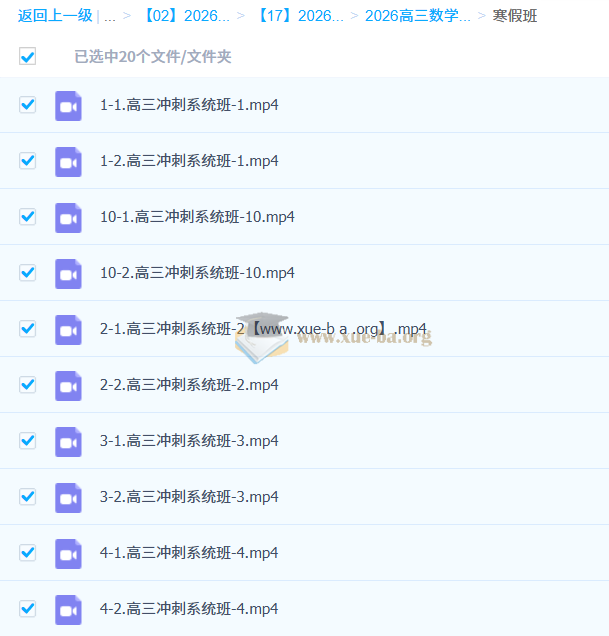Deselect checkbox for 10-1.高三冲刺系统班-10.mp4

(x=28, y=217)
